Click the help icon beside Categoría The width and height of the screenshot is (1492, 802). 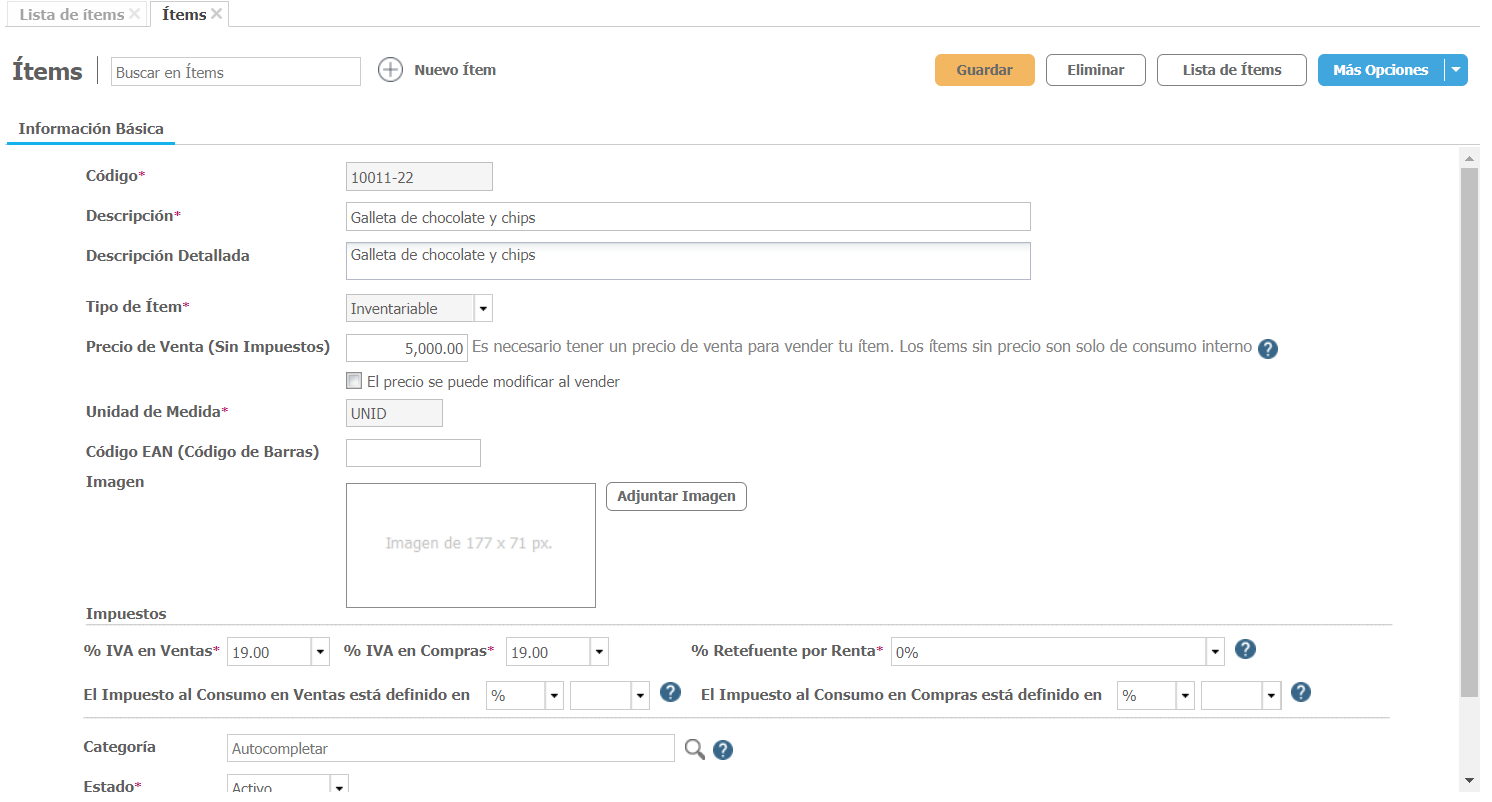[723, 750]
